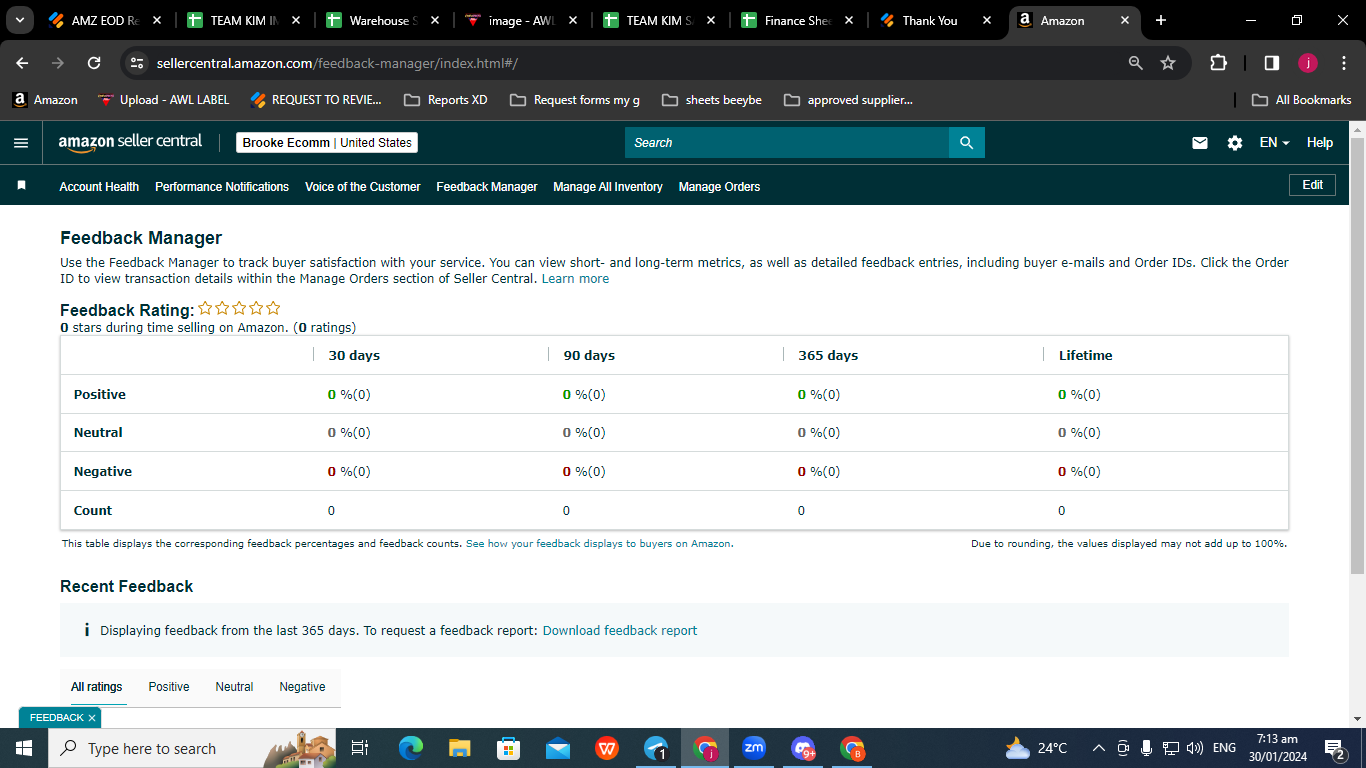The height and width of the screenshot is (768, 1366).
Task: Open the Chrome extensions puzzle icon
Action: (x=1218, y=63)
